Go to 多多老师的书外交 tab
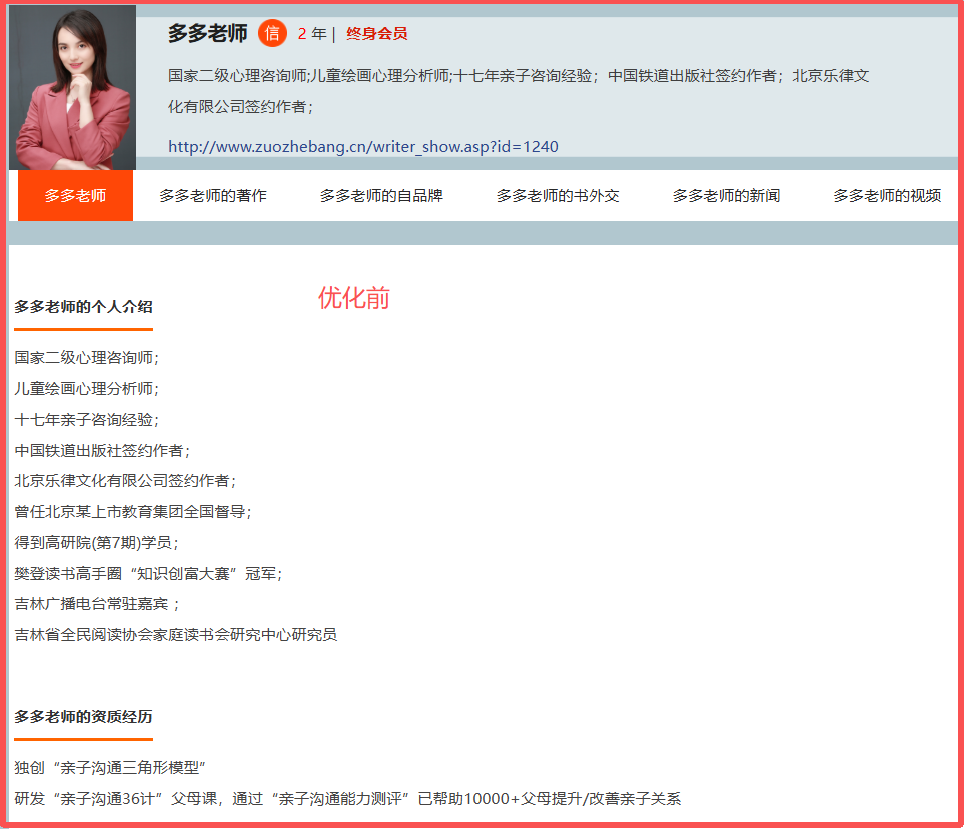This screenshot has width=964, height=829. pos(558,196)
